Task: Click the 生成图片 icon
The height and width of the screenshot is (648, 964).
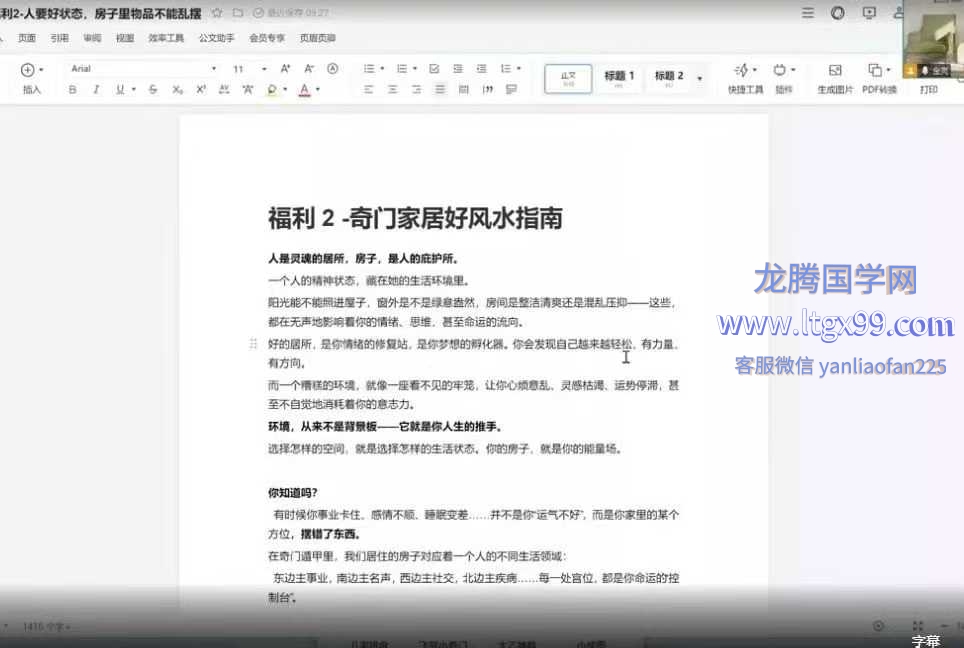Action: coord(835,77)
